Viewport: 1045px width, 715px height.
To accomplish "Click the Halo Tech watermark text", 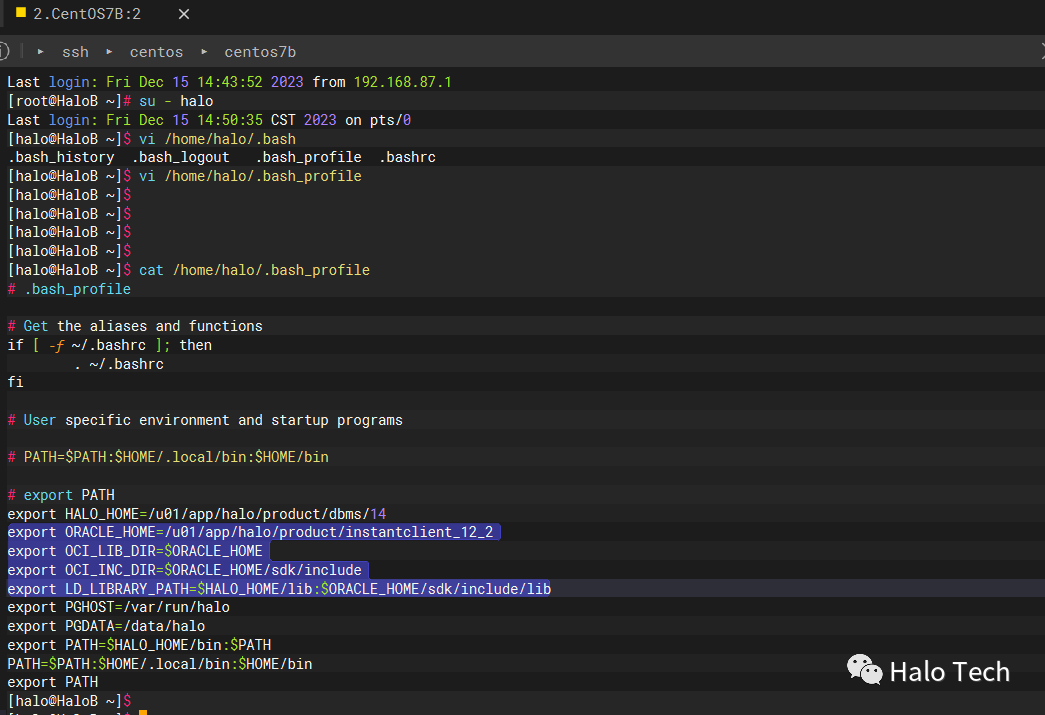I will click(x=949, y=672).
